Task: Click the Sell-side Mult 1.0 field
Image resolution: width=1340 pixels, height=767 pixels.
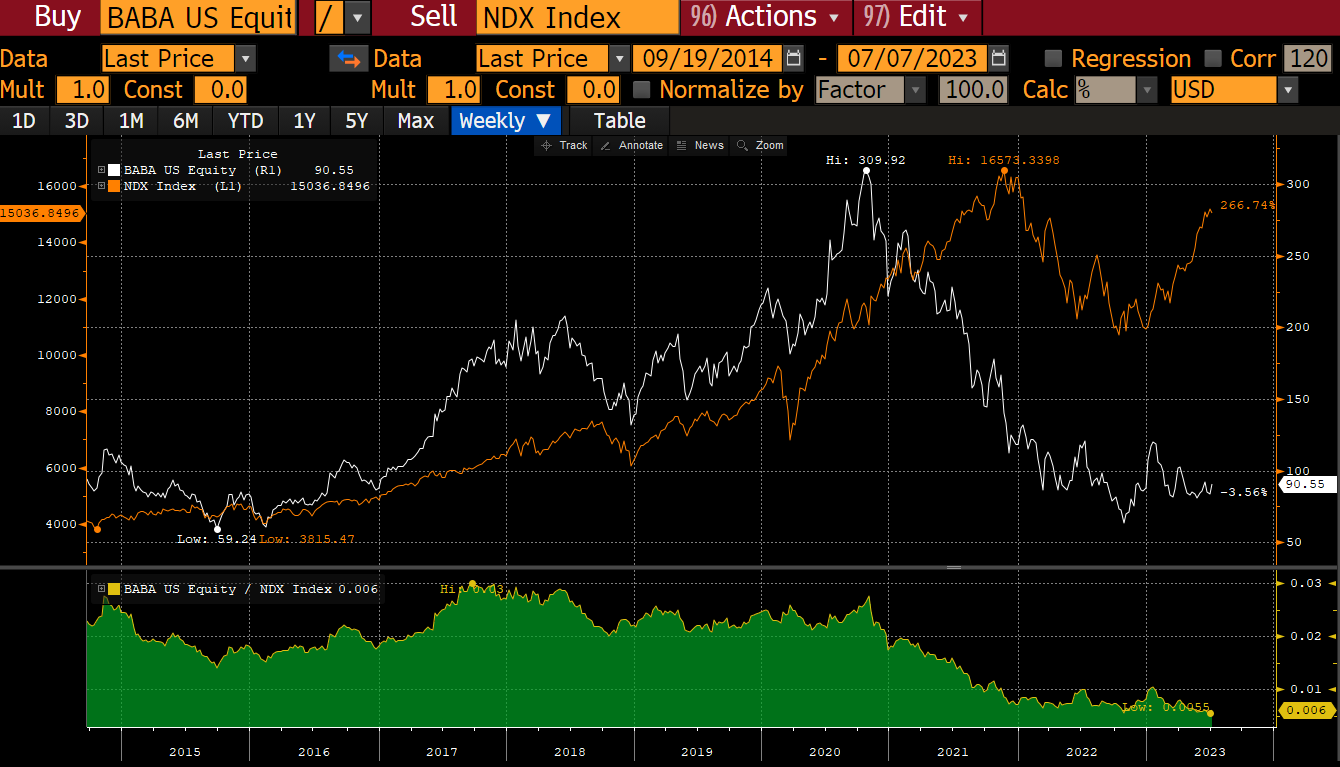Action: coord(454,90)
